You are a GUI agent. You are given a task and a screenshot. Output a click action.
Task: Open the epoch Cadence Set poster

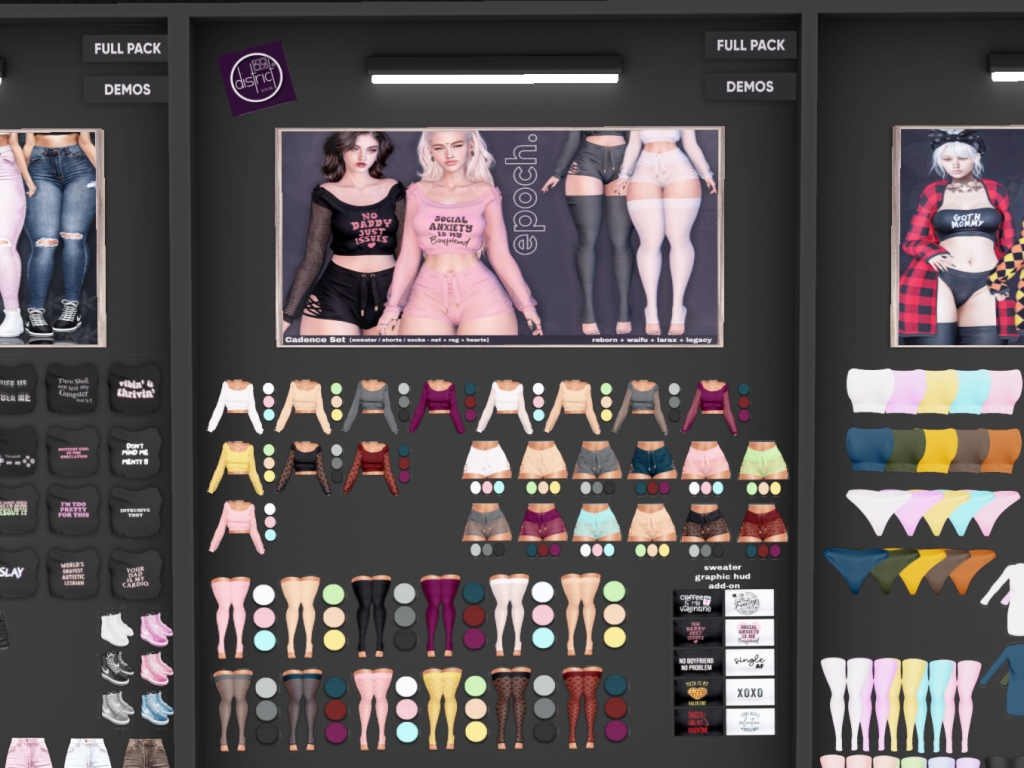point(499,237)
